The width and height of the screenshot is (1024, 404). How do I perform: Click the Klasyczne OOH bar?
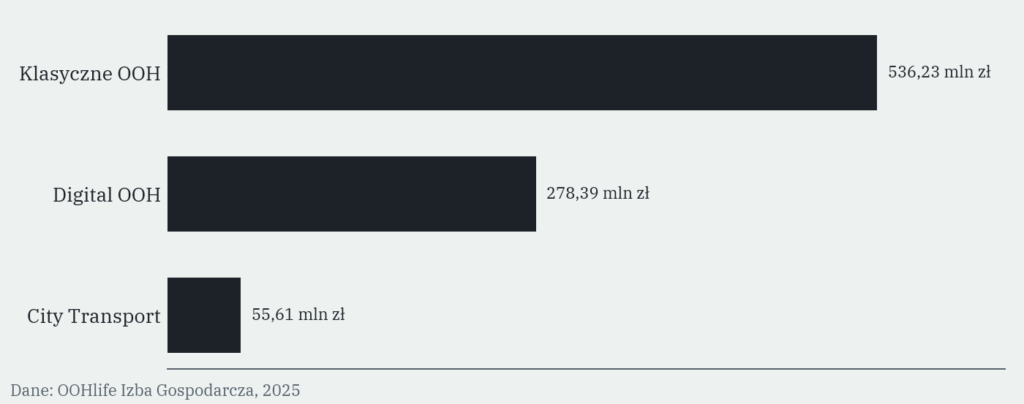click(x=522, y=72)
